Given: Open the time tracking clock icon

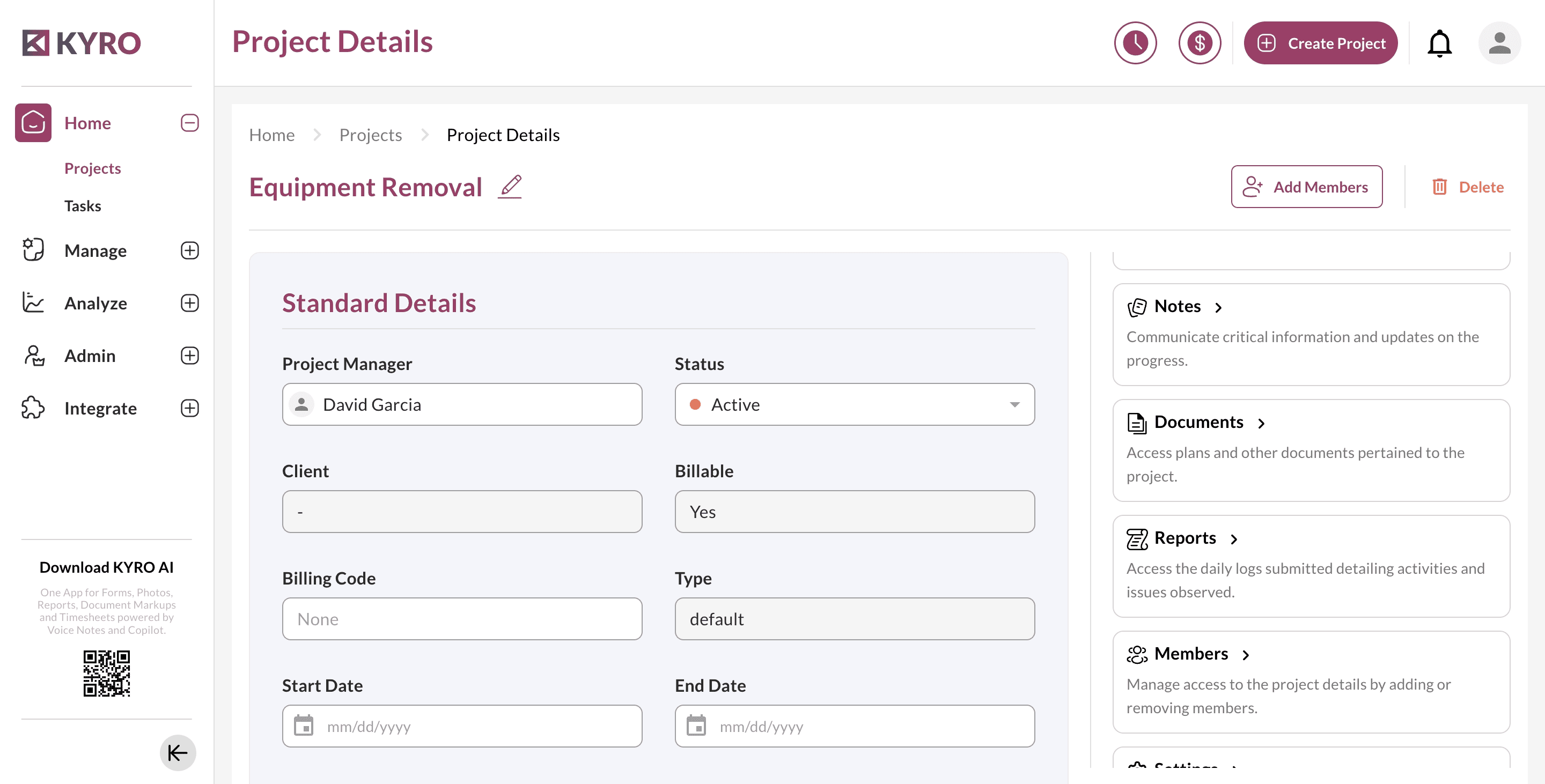Looking at the screenshot, I should [1135, 43].
